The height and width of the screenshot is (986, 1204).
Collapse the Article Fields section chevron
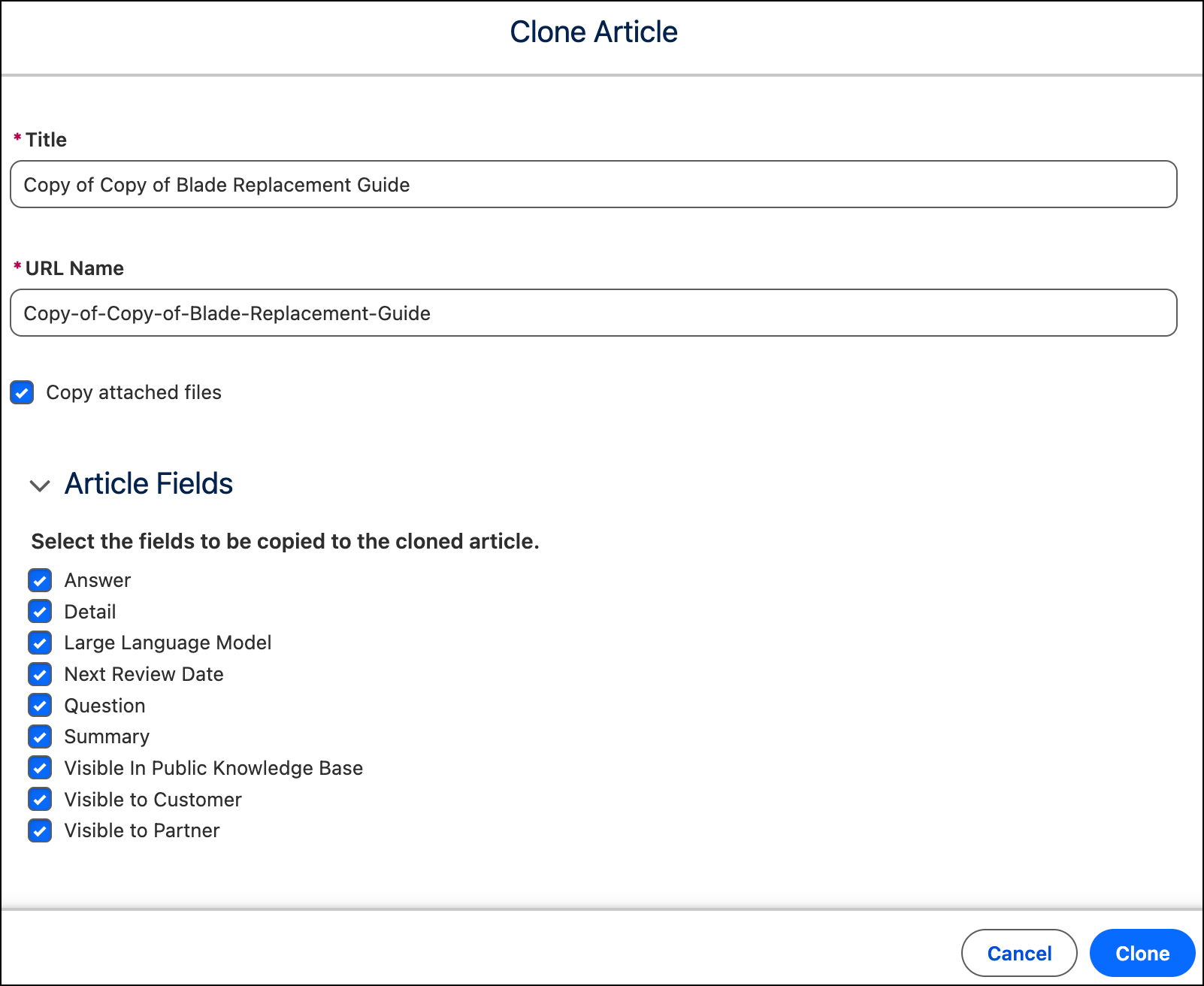[40, 485]
